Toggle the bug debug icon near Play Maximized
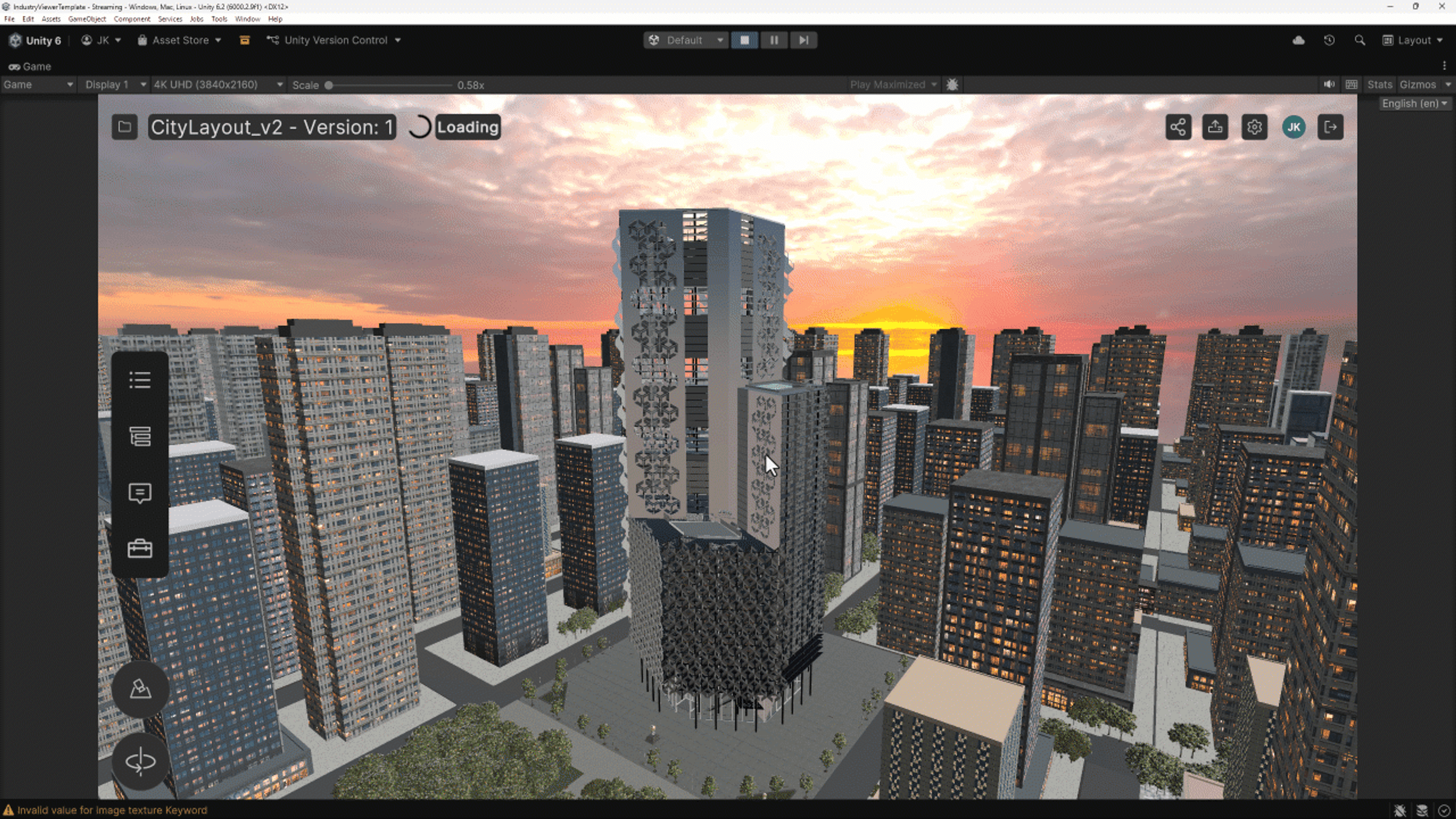Screen dimensions: 1456x819 (x=952, y=85)
